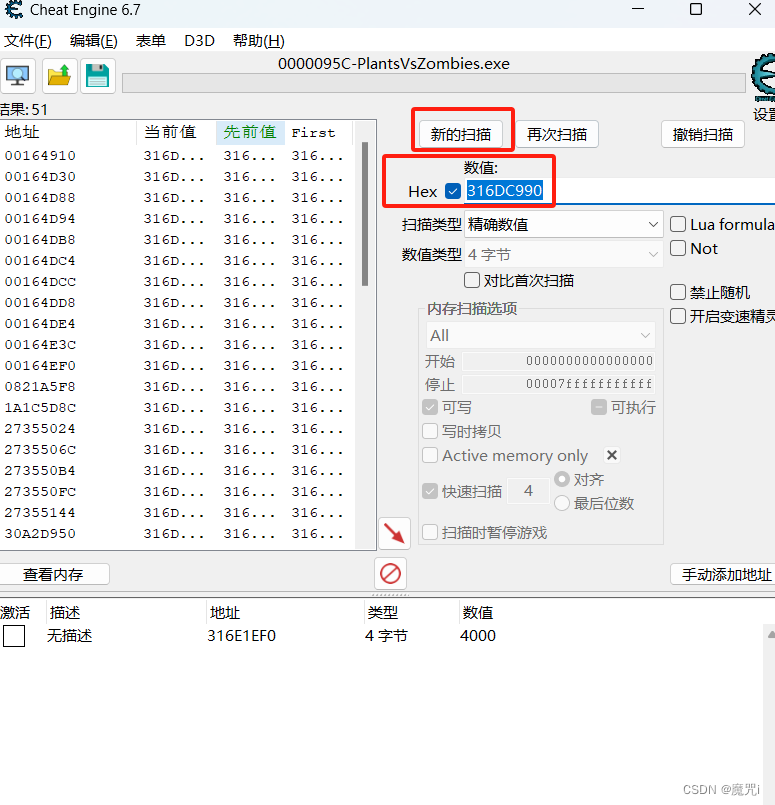
Task: Open the D3D menu
Action: [x=199, y=41]
